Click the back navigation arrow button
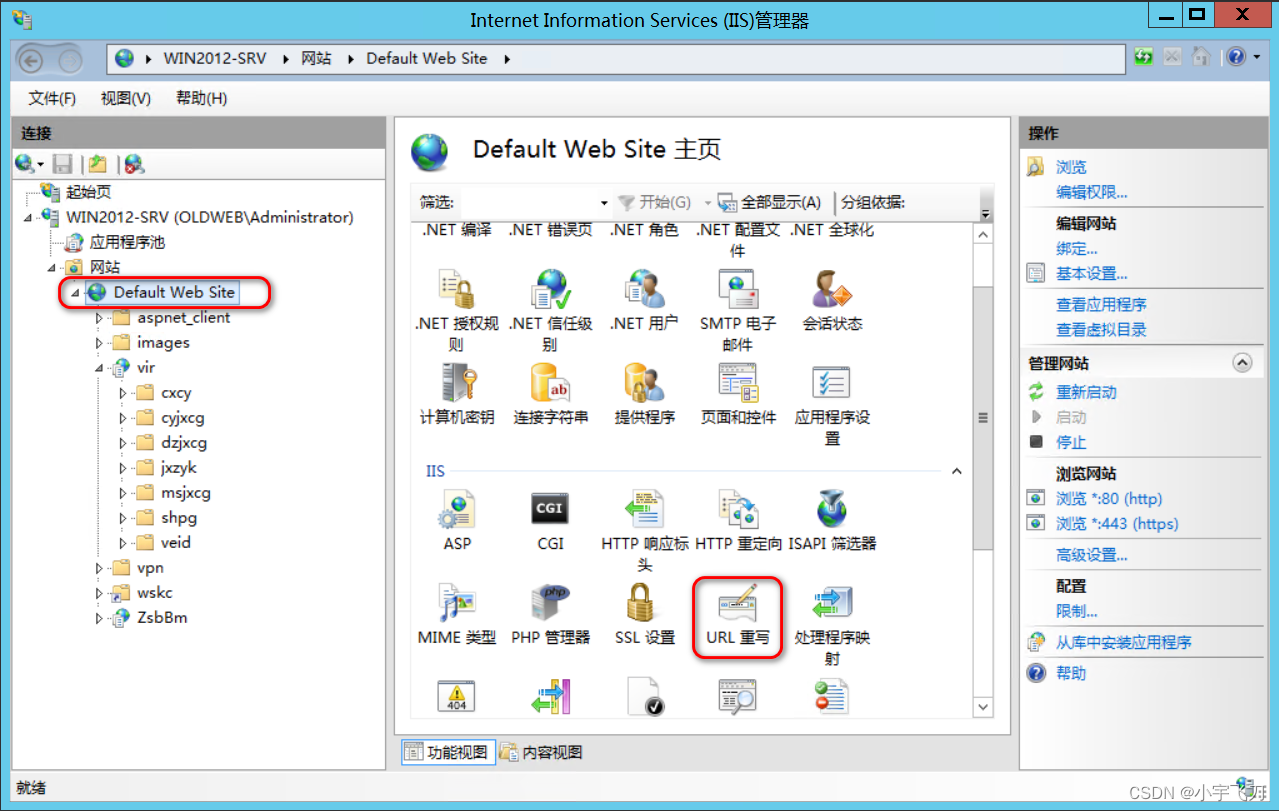1279x811 pixels. (x=31, y=60)
